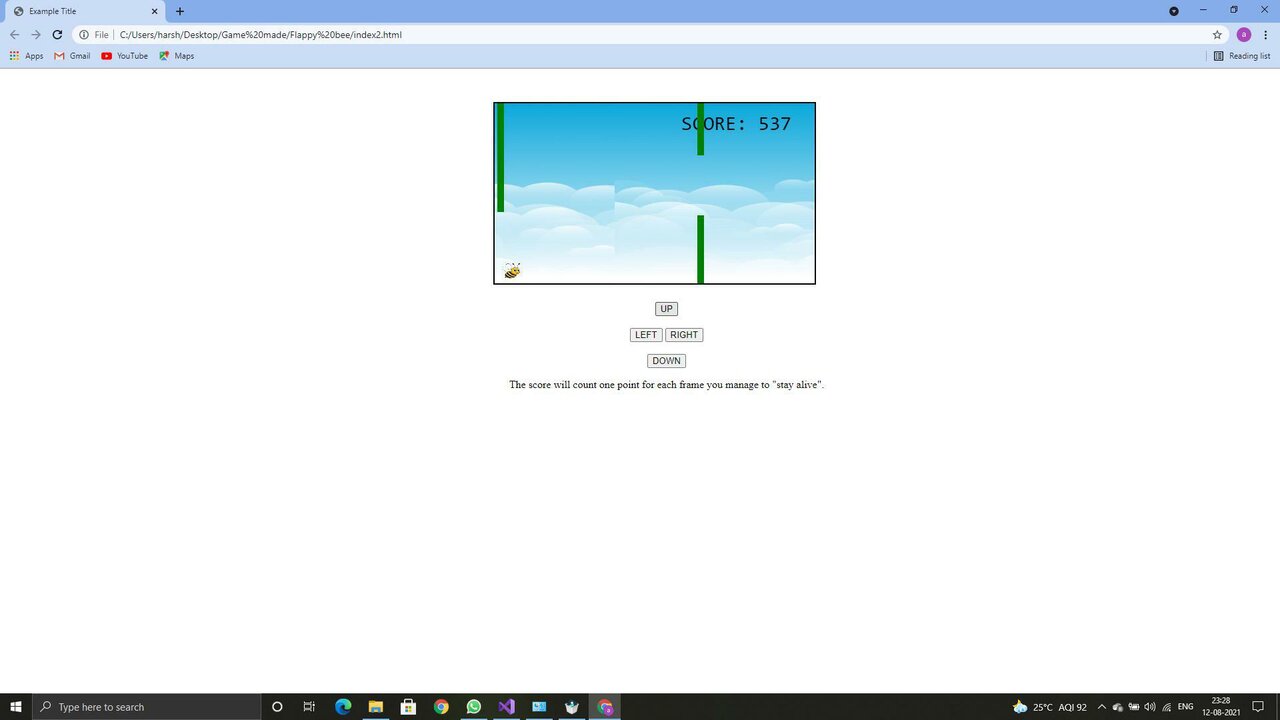Screen dimensions: 1280x720
Task: Open a new browser tab
Action: coord(180,11)
